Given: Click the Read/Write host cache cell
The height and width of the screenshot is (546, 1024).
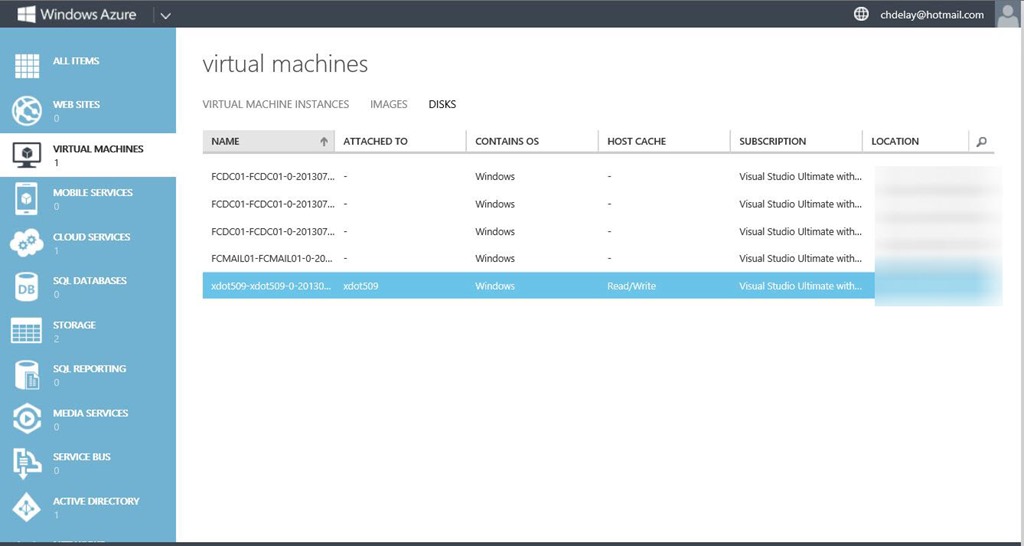Looking at the screenshot, I should coord(632,286).
